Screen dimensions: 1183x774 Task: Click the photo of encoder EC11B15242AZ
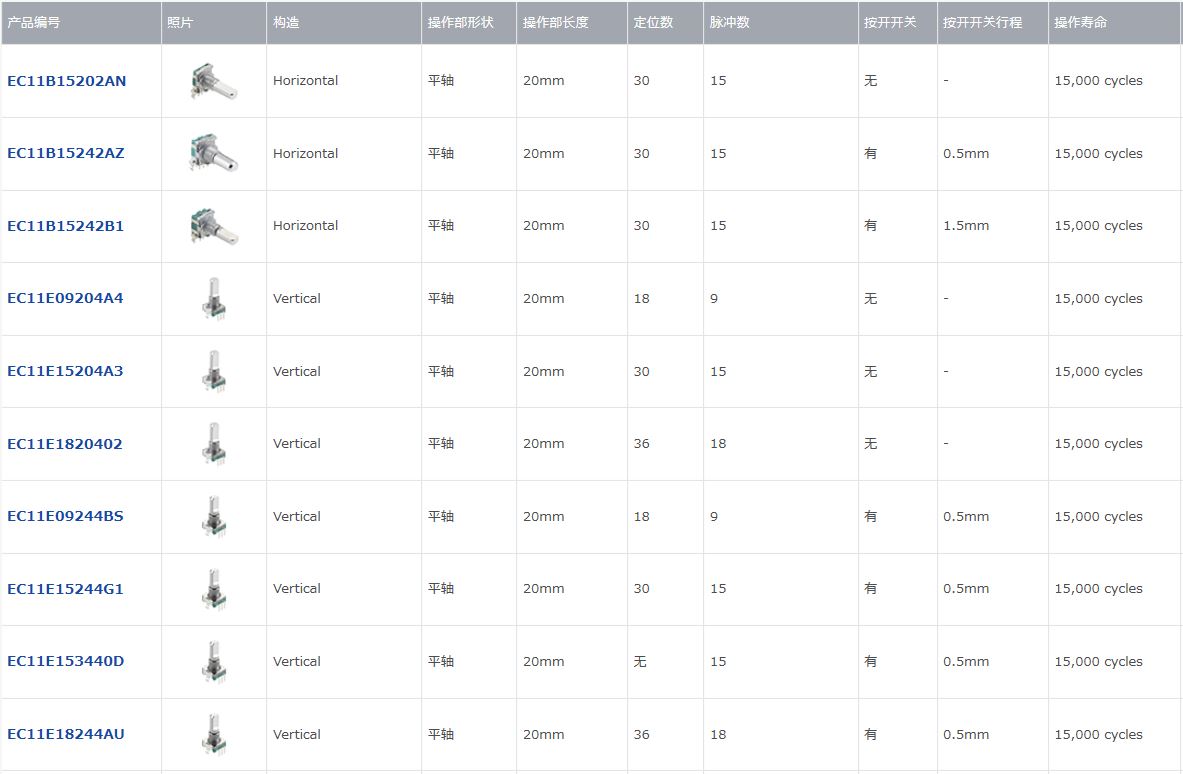(214, 153)
